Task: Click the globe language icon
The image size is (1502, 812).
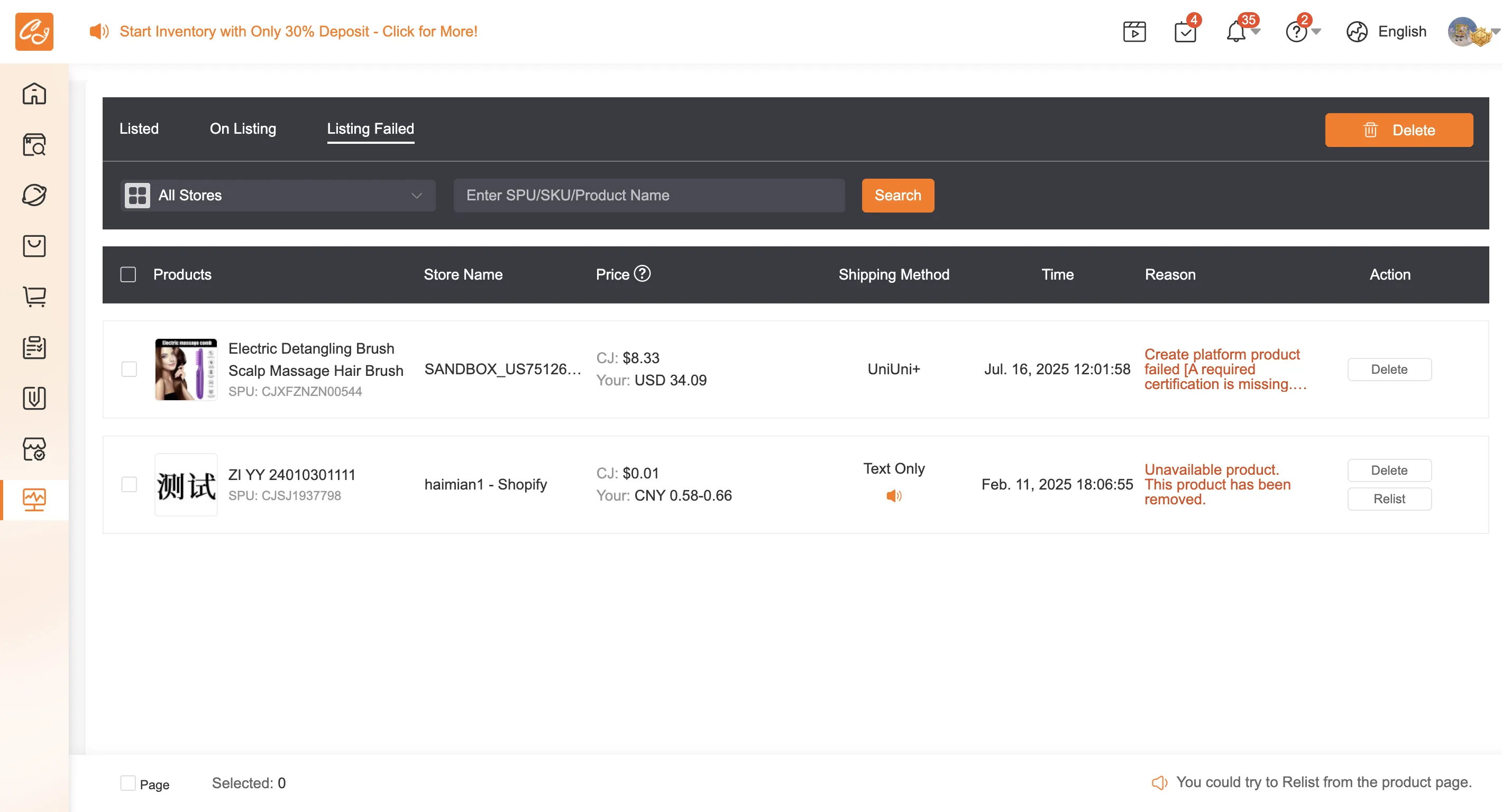Action: click(x=1357, y=32)
